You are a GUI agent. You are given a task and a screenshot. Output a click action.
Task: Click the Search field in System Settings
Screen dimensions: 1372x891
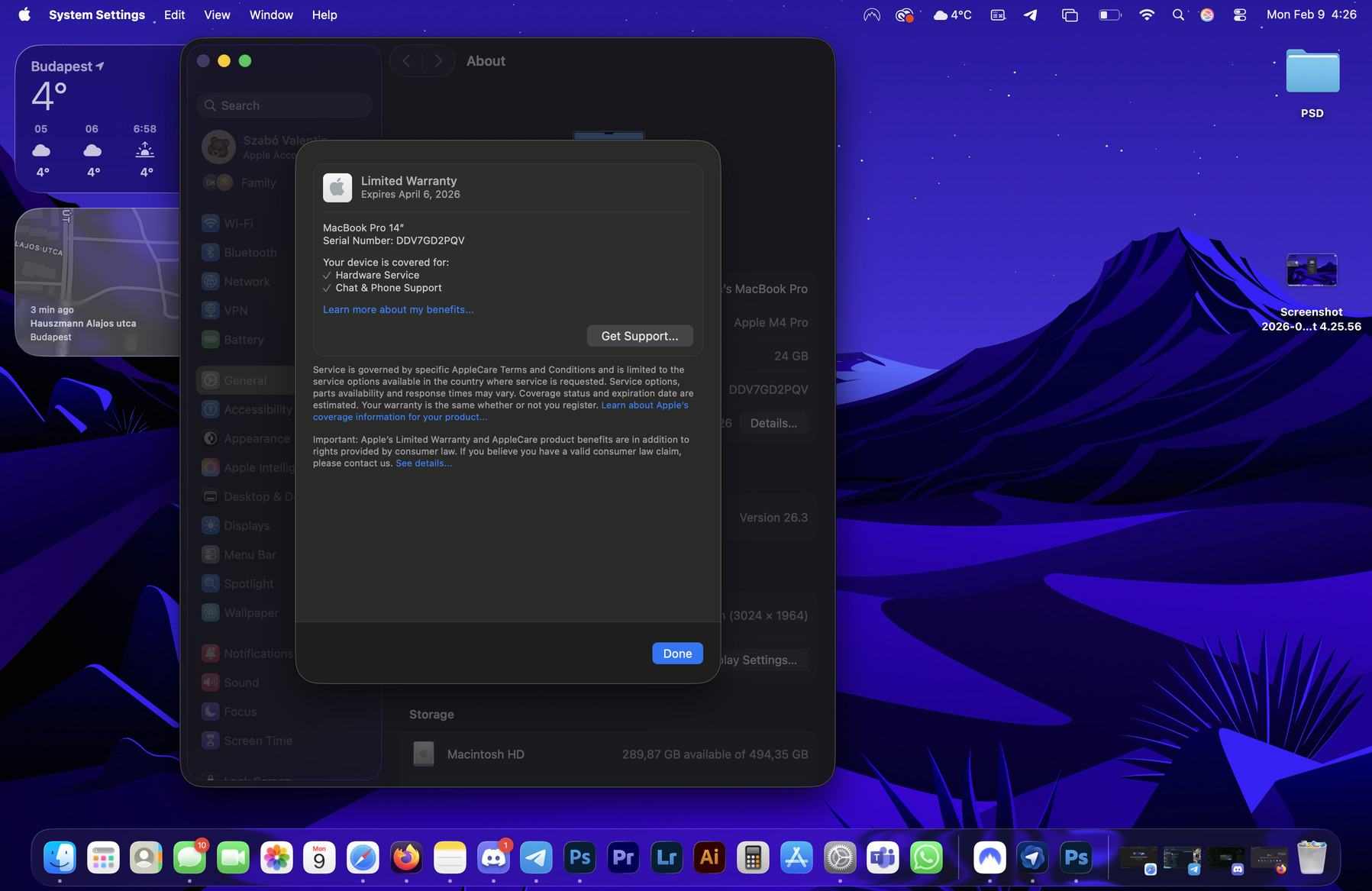[x=285, y=105]
